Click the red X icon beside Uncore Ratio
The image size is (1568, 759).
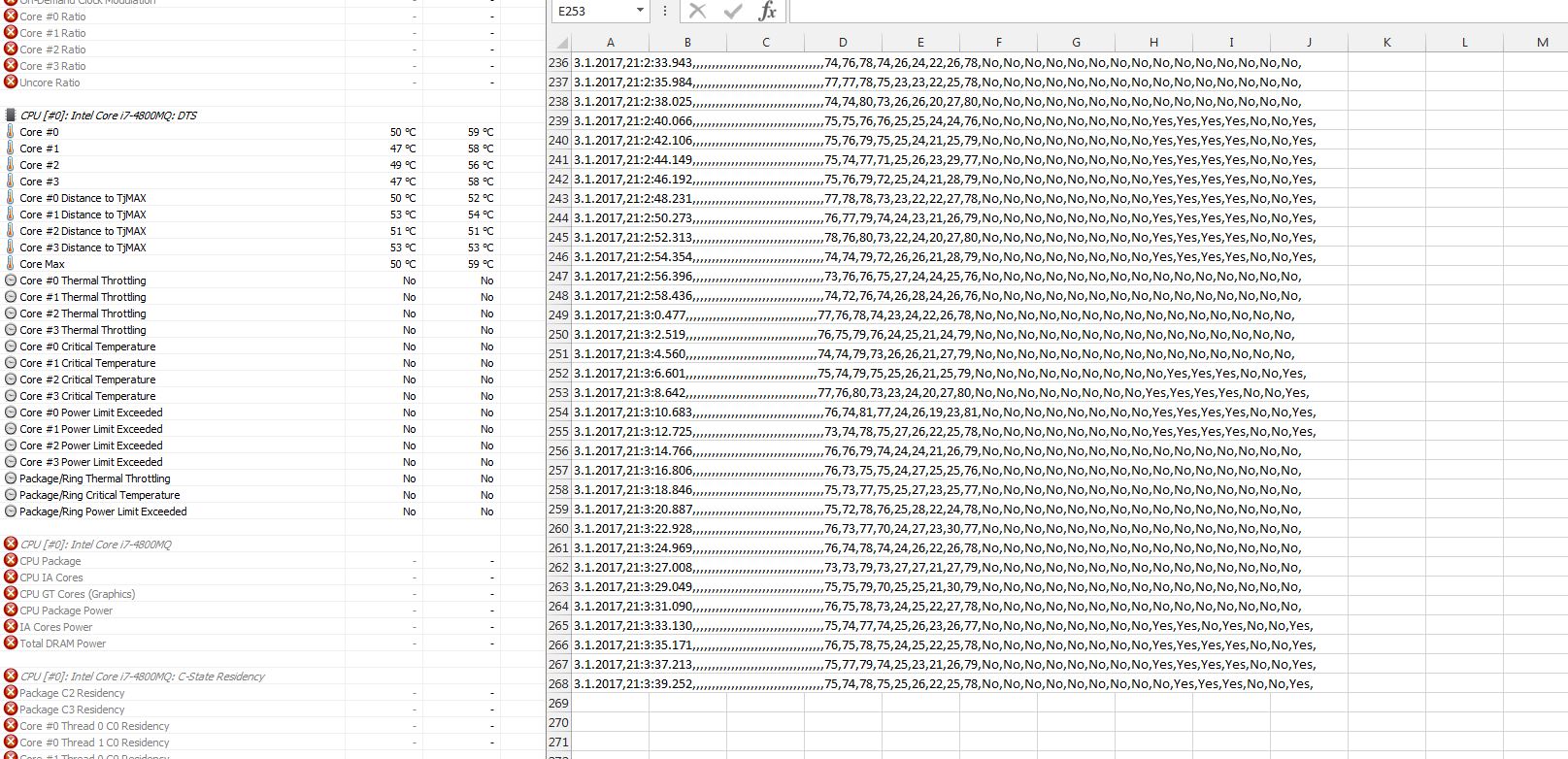[11, 82]
